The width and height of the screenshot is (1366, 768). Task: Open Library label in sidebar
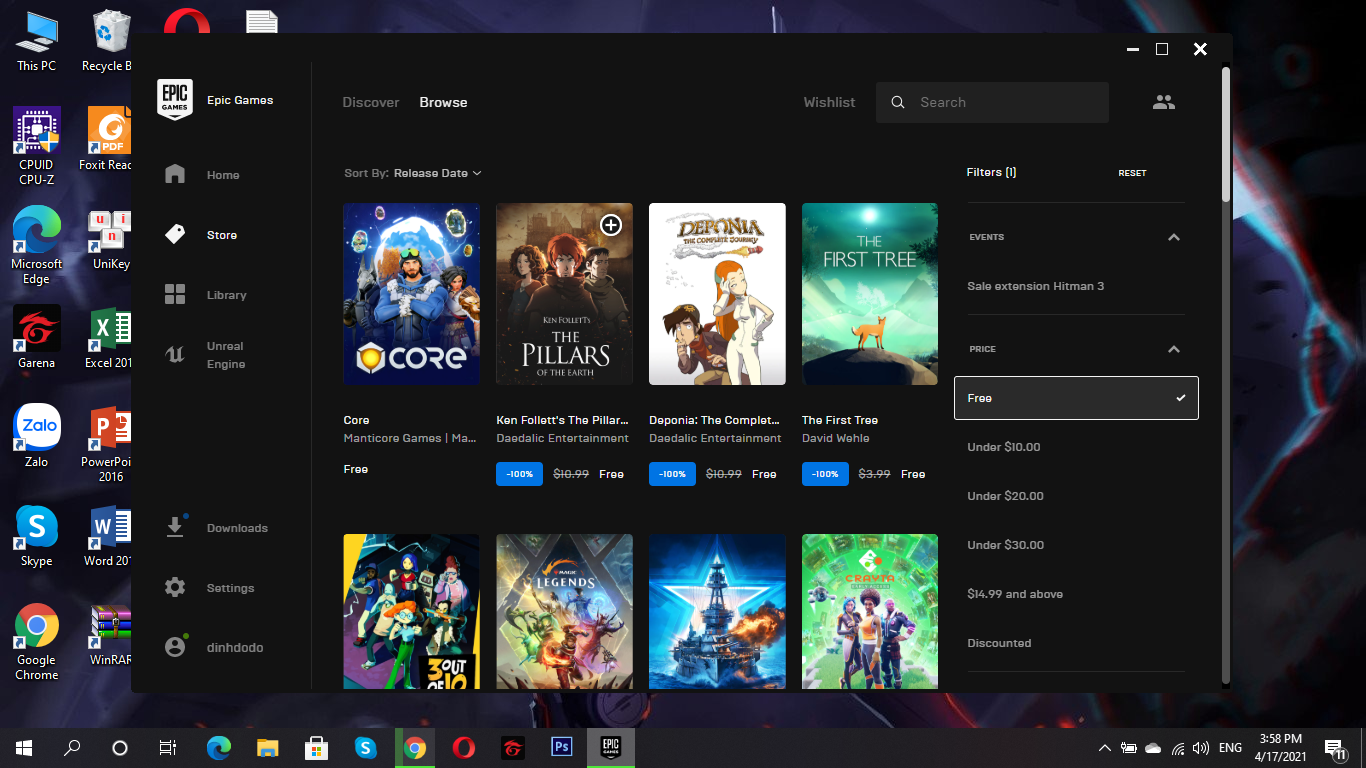[226, 295]
